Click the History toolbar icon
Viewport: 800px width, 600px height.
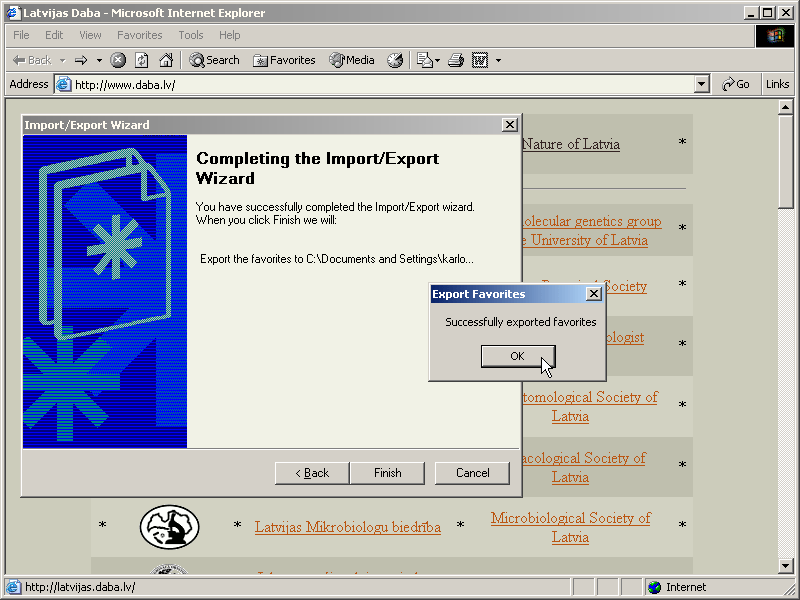[x=395, y=60]
